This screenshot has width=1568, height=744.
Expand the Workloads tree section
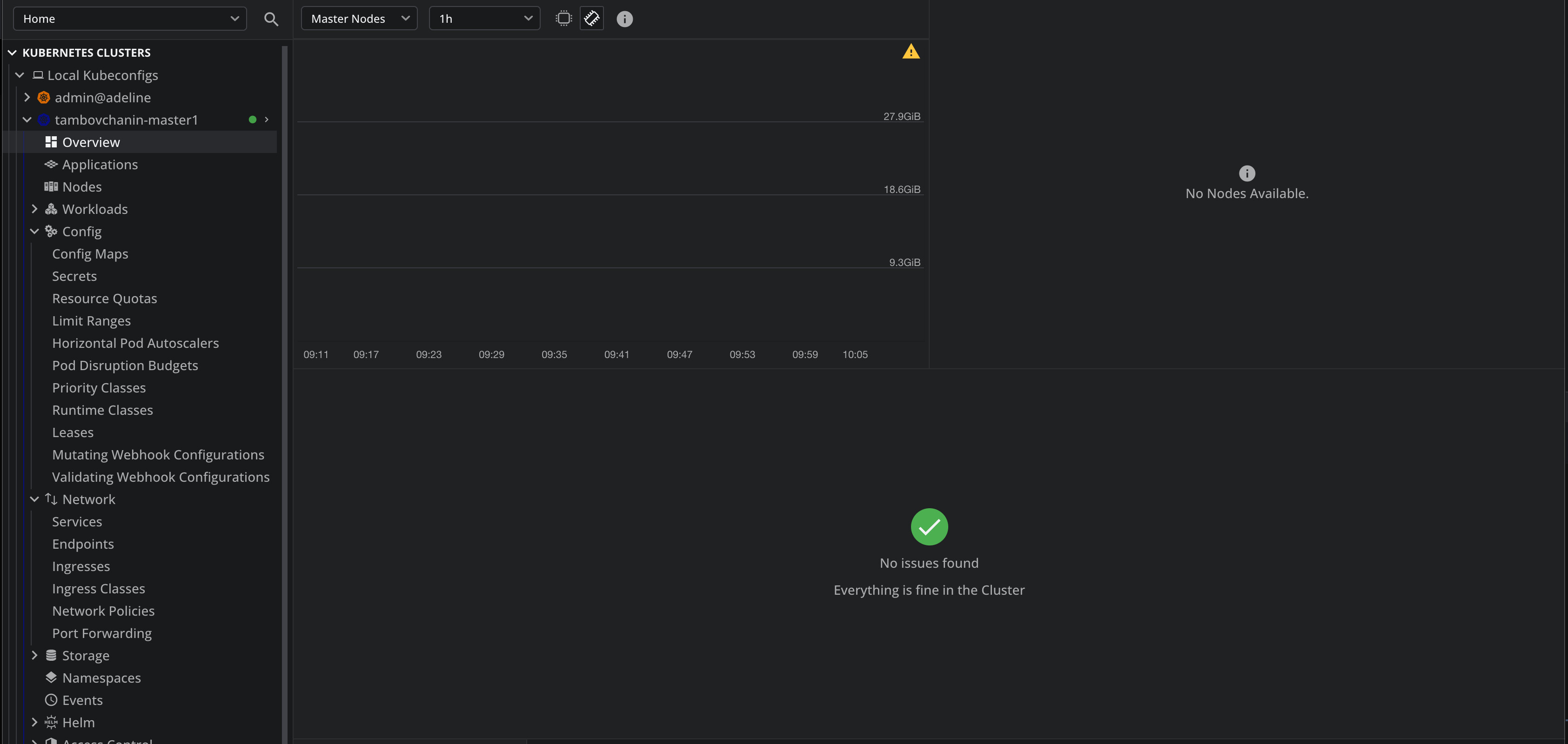35,209
